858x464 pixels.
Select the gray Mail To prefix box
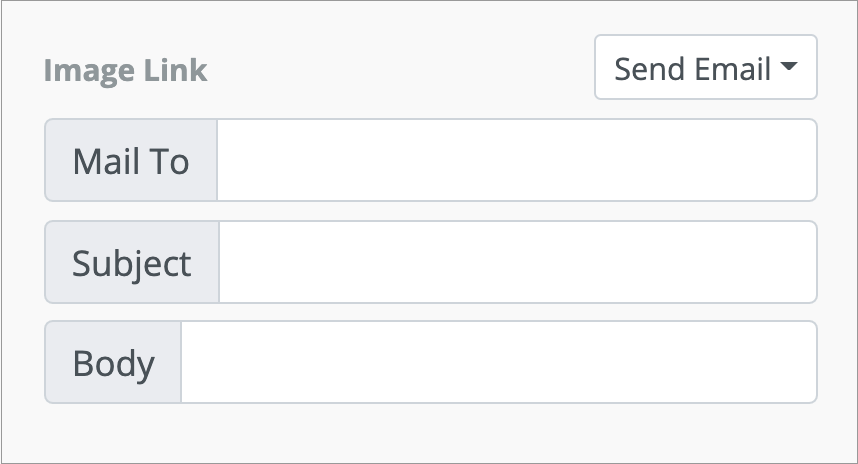click(x=131, y=160)
